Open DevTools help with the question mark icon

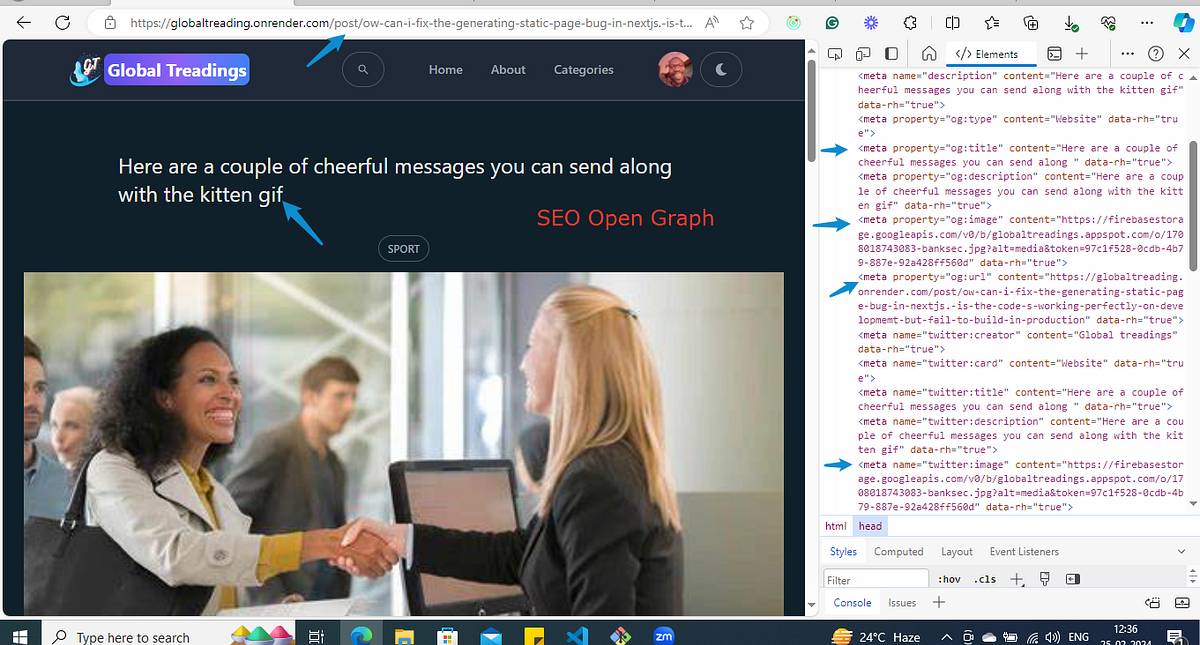coord(1157,54)
